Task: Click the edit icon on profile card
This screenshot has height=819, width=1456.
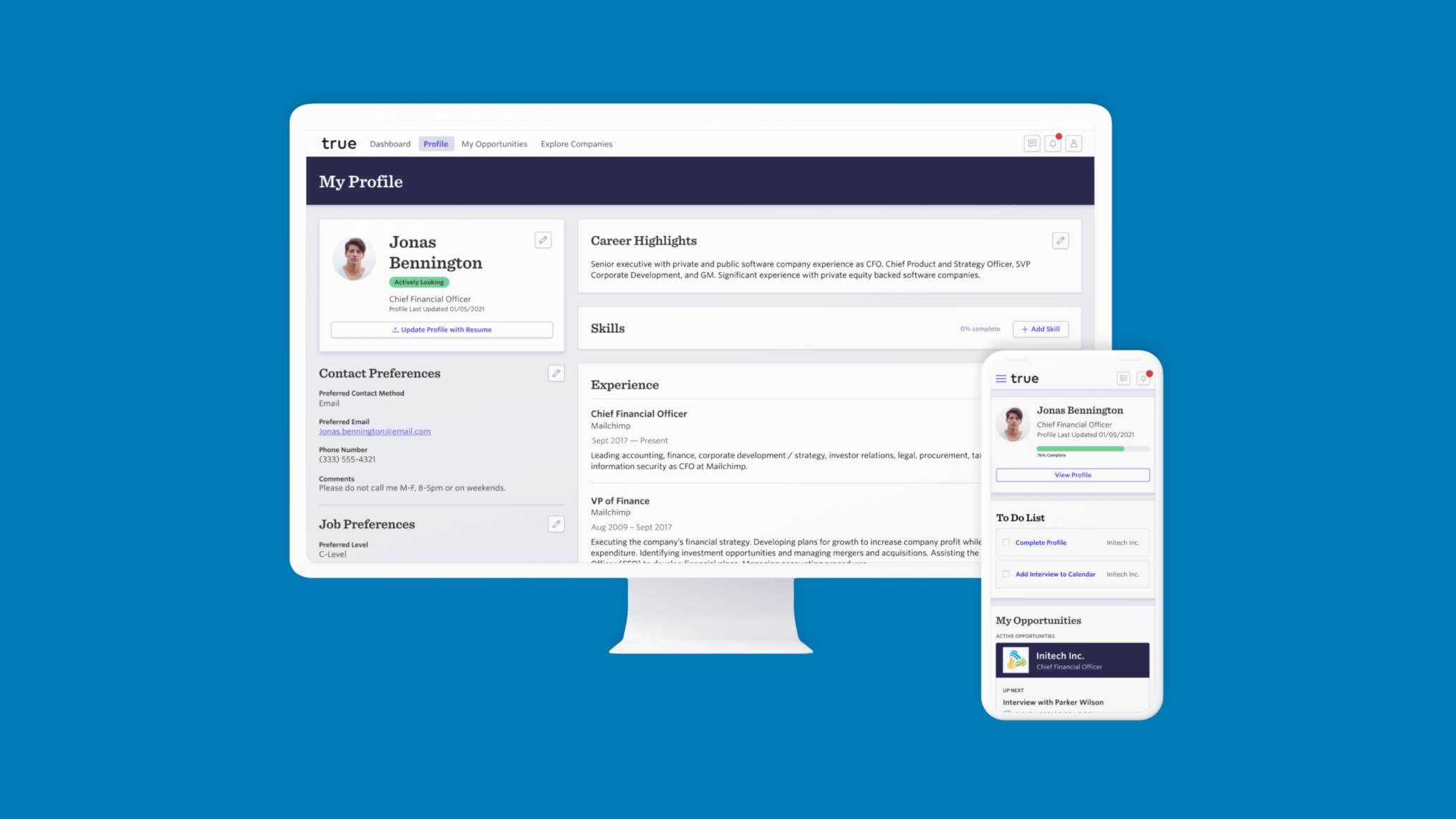Action: 543,240
